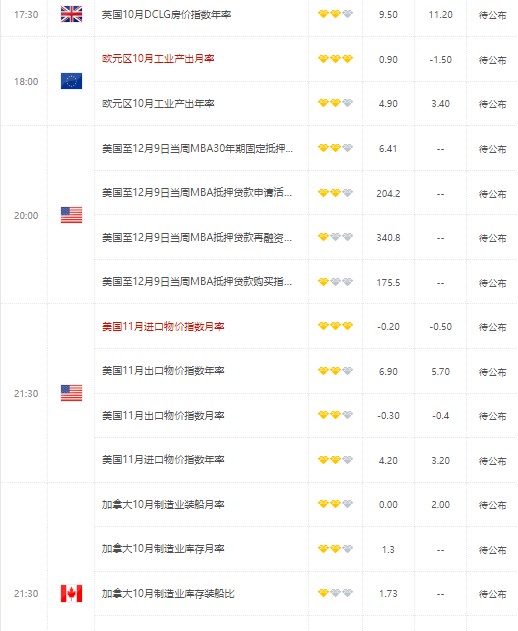Click the US flag at 20:00

pyautogui.click(x=71, y=215)
